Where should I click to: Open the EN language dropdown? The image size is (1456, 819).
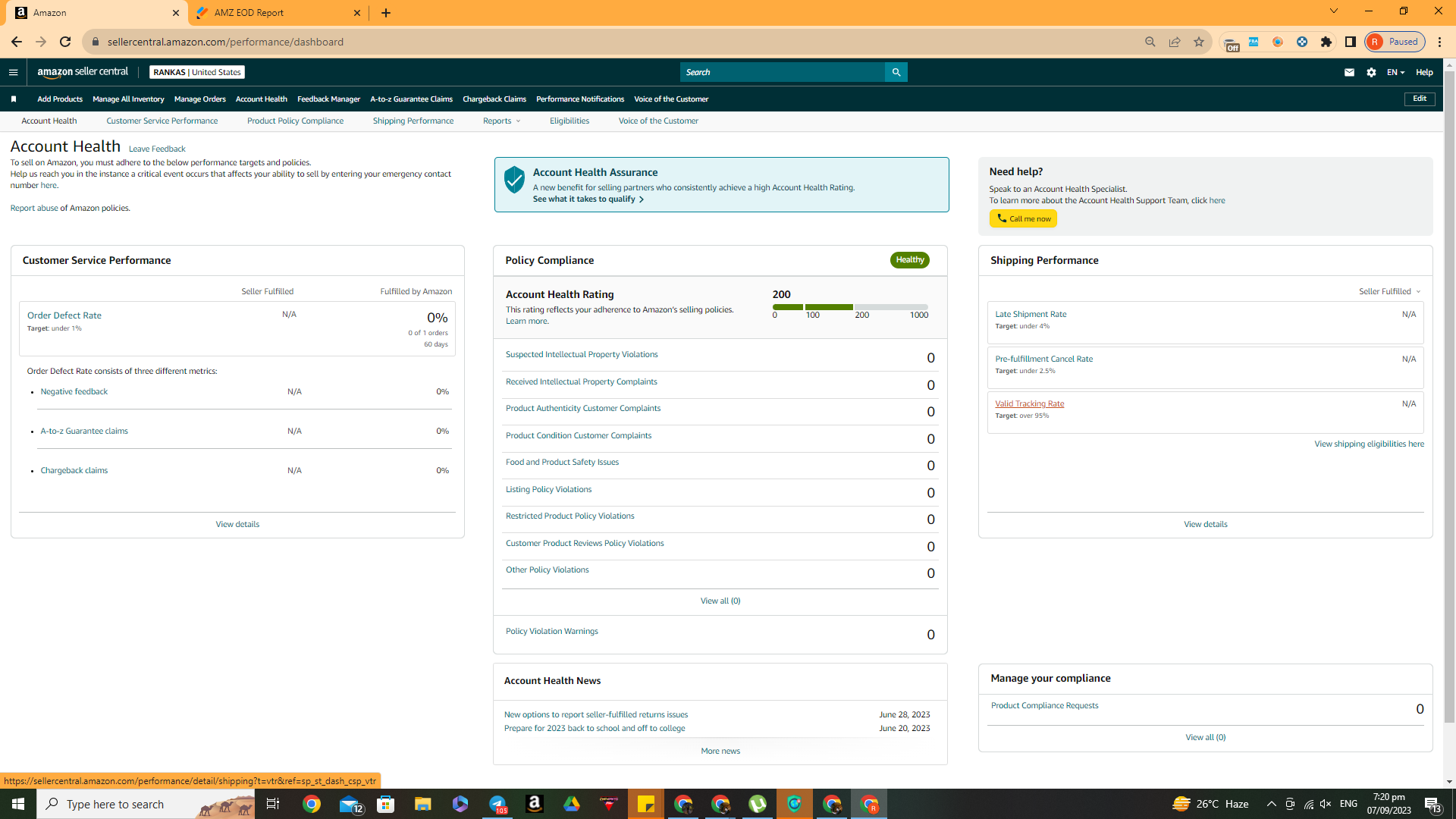1395,72
